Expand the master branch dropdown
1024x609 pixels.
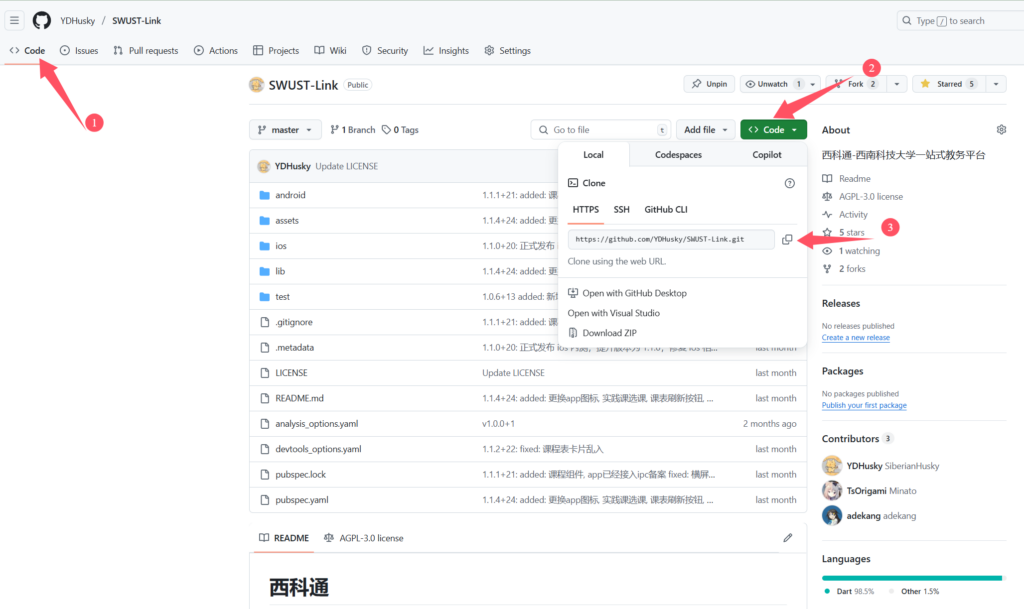click(x=285, y=130)
